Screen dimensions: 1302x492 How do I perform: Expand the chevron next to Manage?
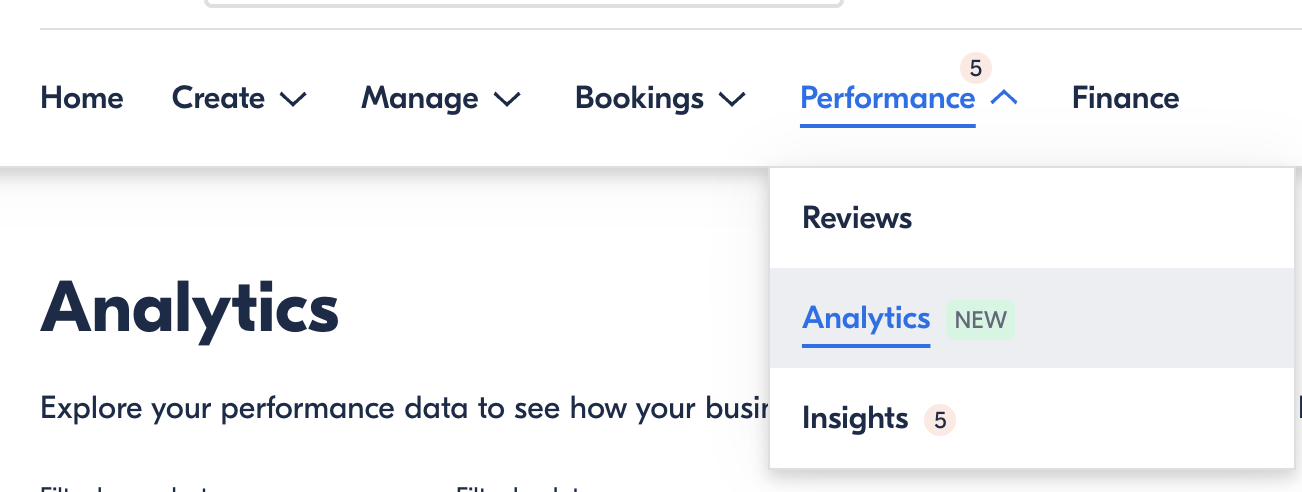[x=508, y=99]
